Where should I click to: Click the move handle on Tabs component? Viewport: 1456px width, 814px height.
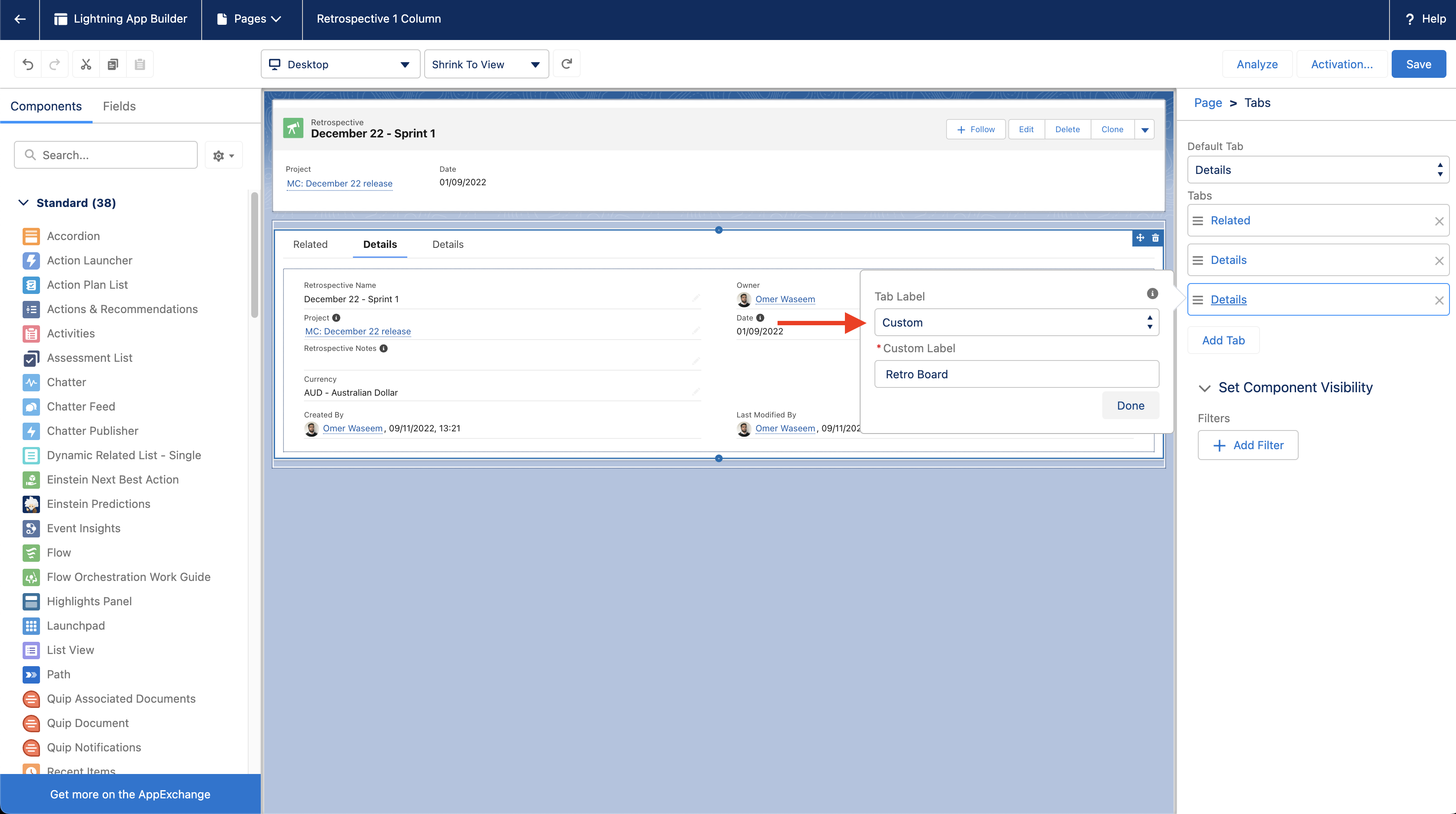pyautogui.click(x=1140, y=238)
